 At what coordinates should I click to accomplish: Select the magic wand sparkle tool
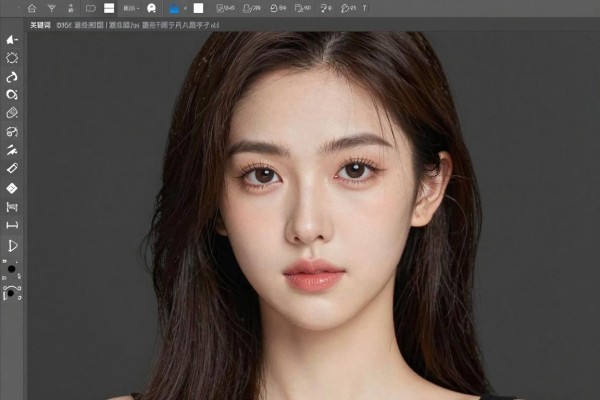click(12, 150)
